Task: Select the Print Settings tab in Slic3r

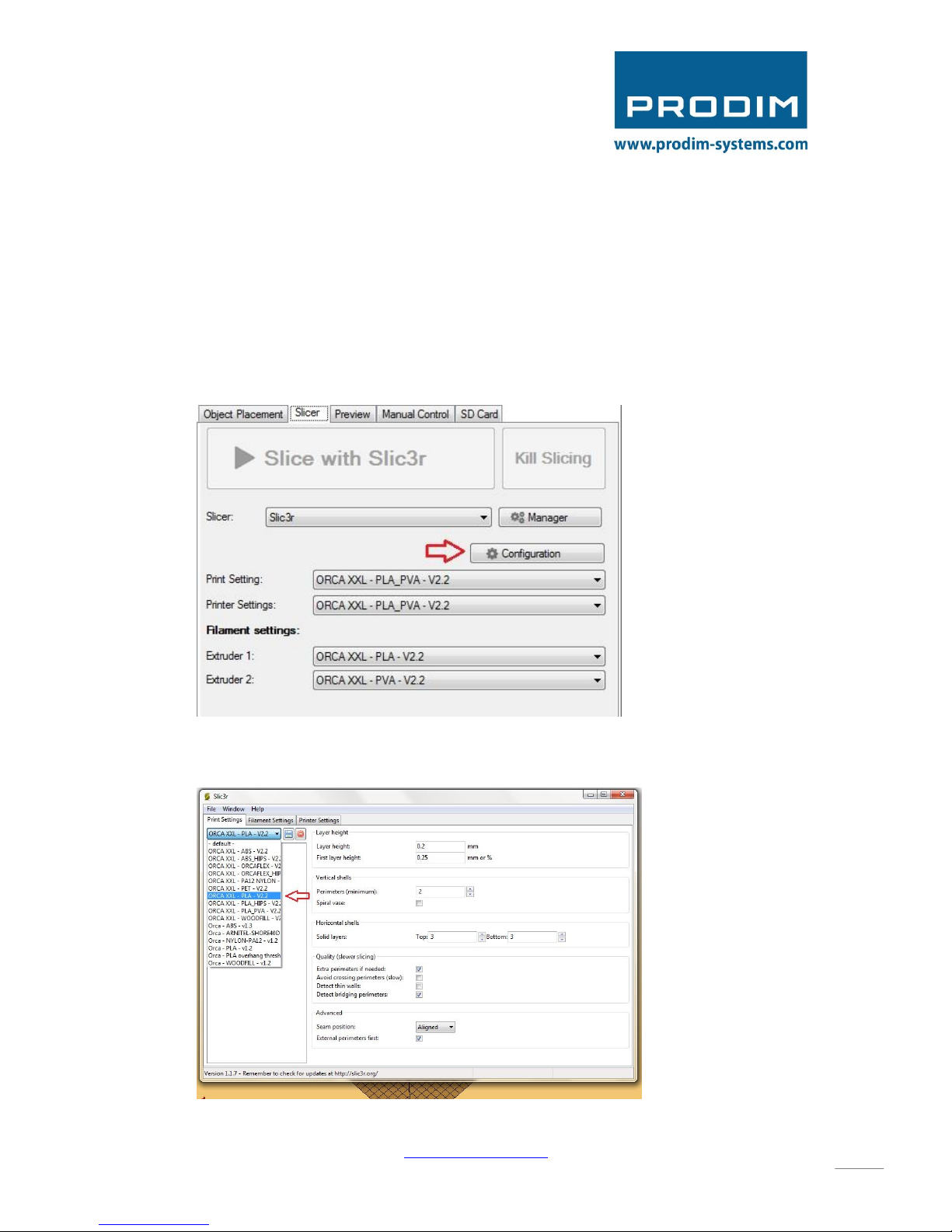Action: [x=225, y=819]
